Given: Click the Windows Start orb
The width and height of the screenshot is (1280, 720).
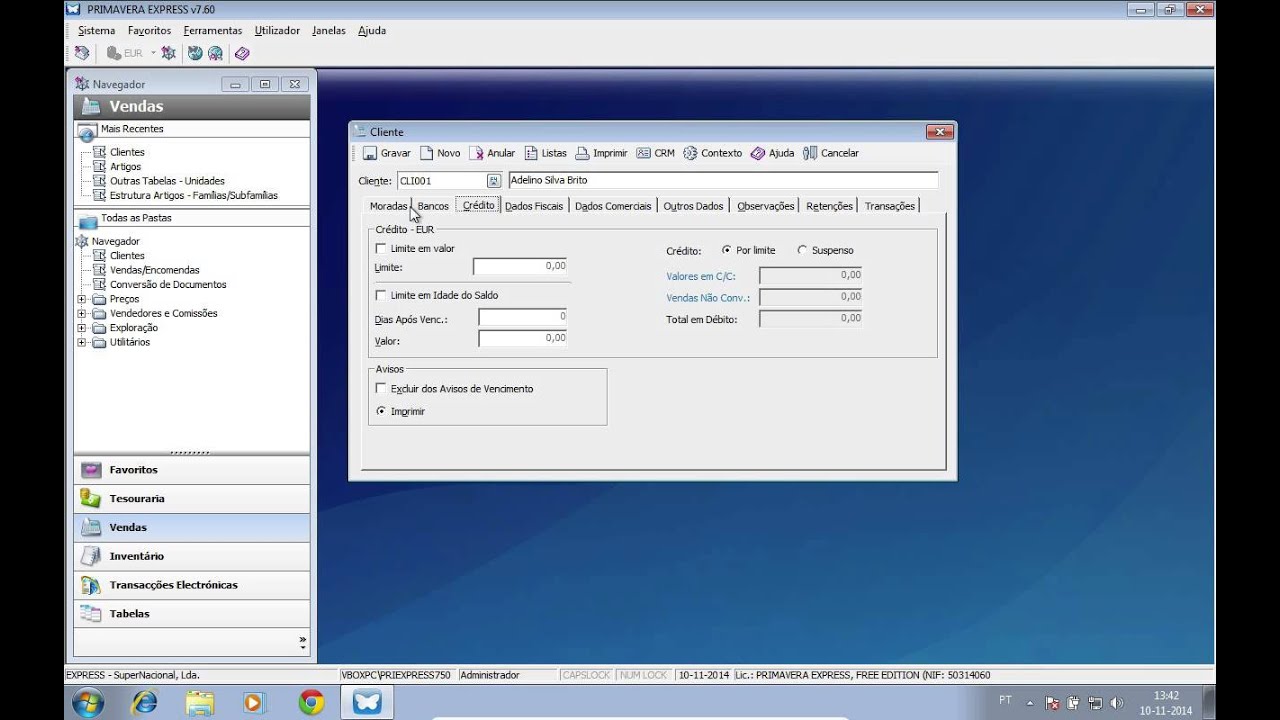Looking at the screenshot, I should pos(89,702).
